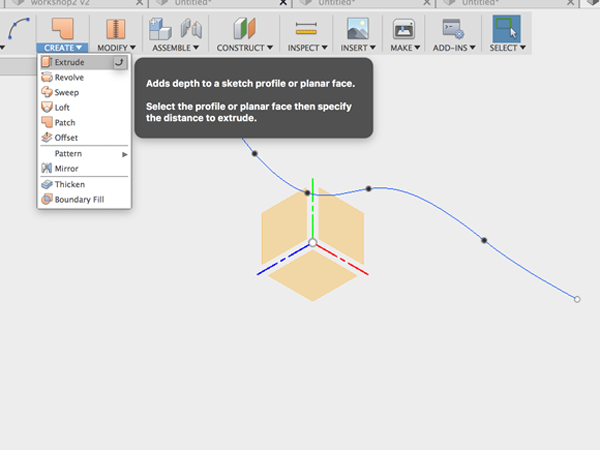
Task: Click the Revolve menu icon
Action: pos(47,77)
